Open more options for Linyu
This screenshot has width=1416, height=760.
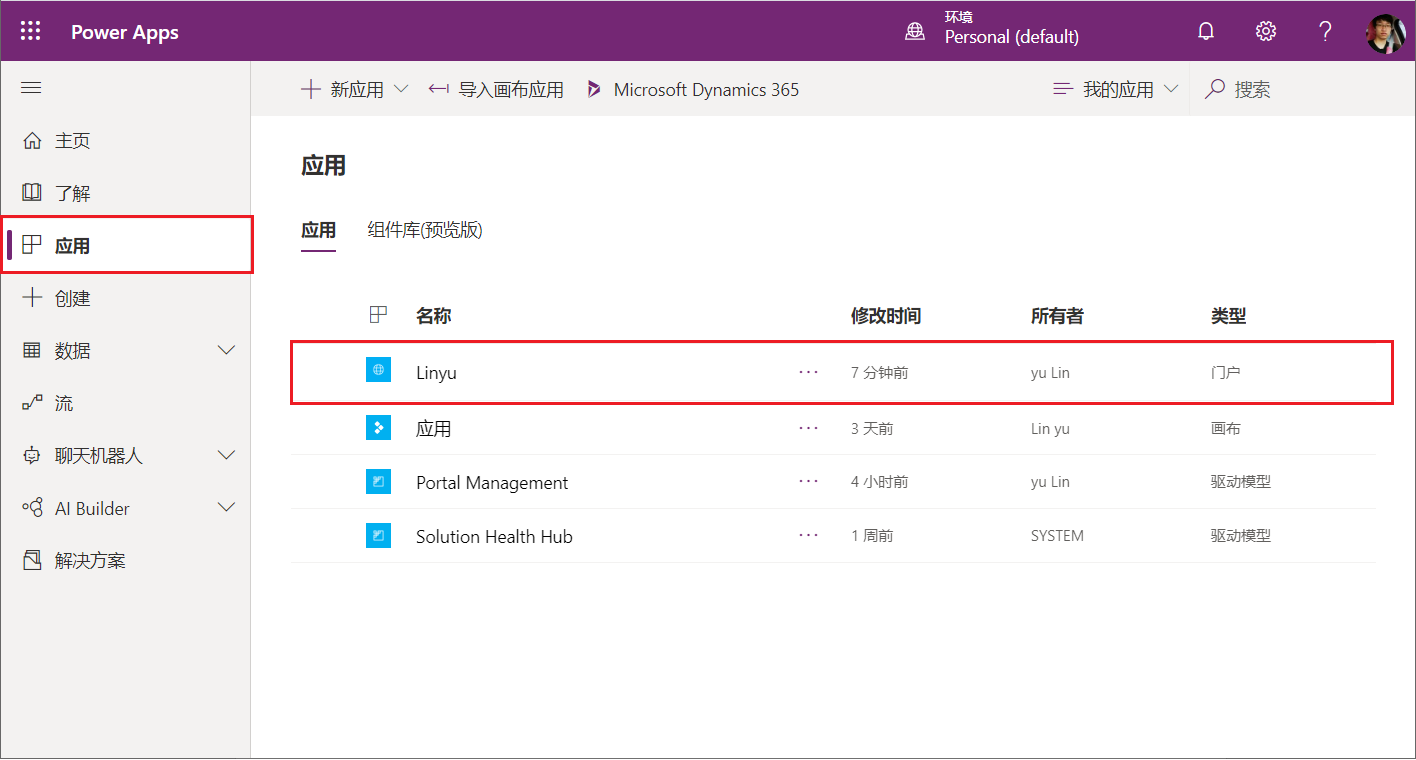tap(809, 373)
